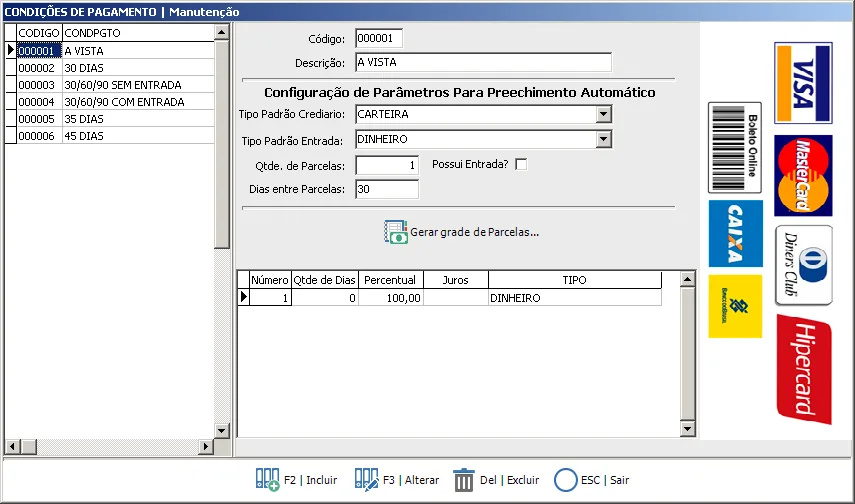Click the 100,00 percentual cell
Image resolution: width=855 pixels, height=504 pixels.
point(390,298)
